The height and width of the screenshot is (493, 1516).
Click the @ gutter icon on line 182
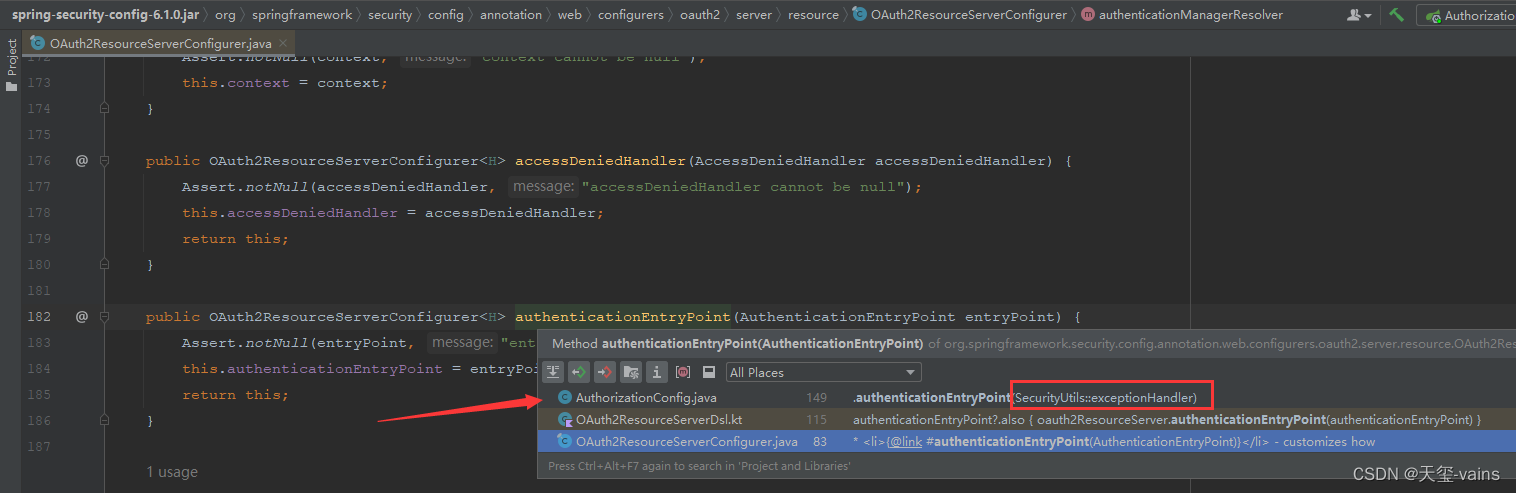[82, 316]
